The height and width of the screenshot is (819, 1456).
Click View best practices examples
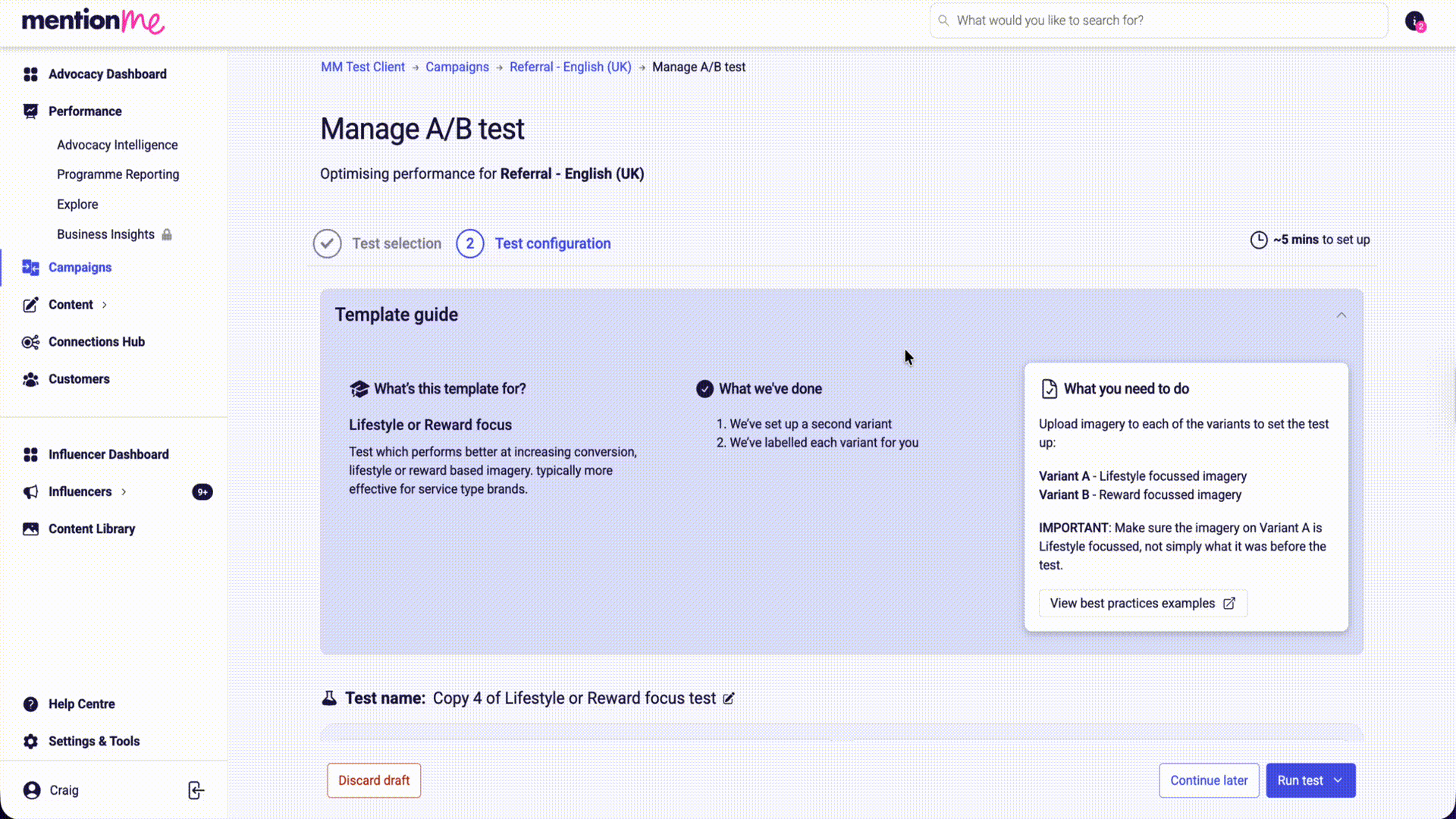[x=1142, y=603]
